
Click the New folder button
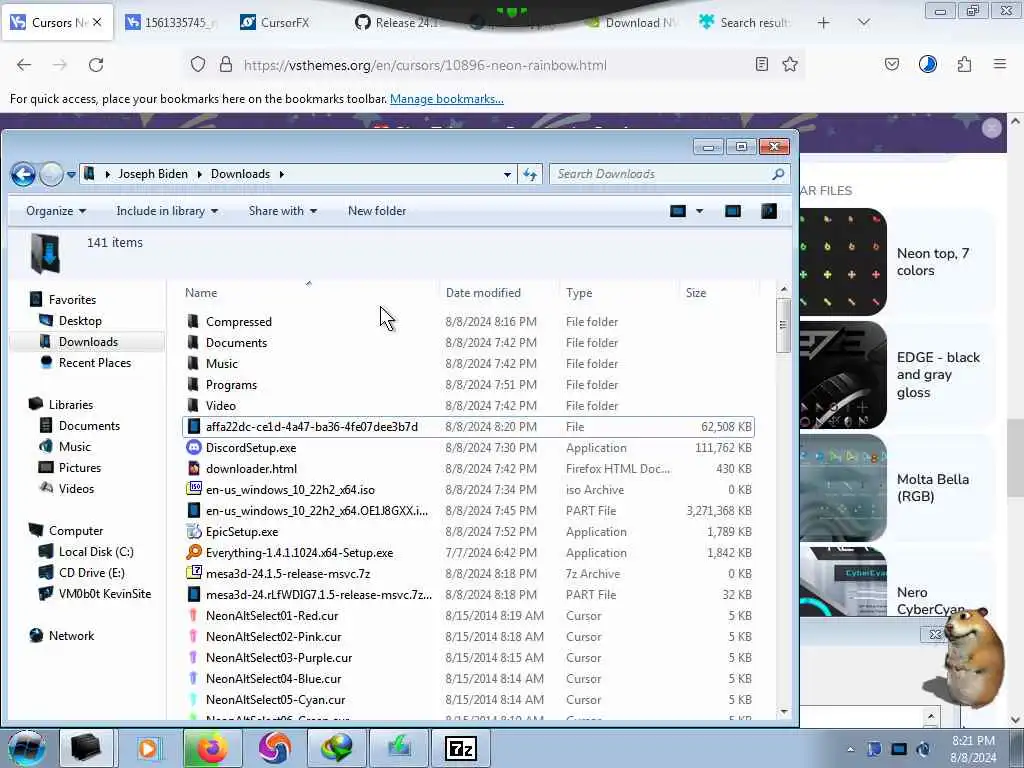tap(377, 211)
